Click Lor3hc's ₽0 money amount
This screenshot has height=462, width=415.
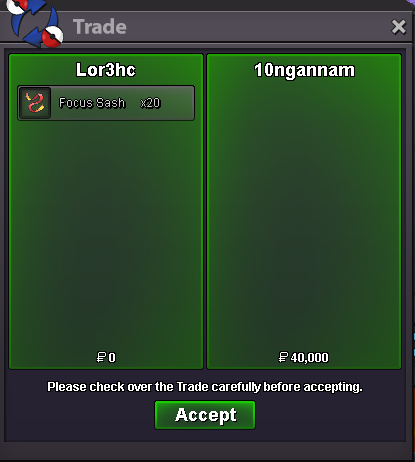[x=106, y=357]
